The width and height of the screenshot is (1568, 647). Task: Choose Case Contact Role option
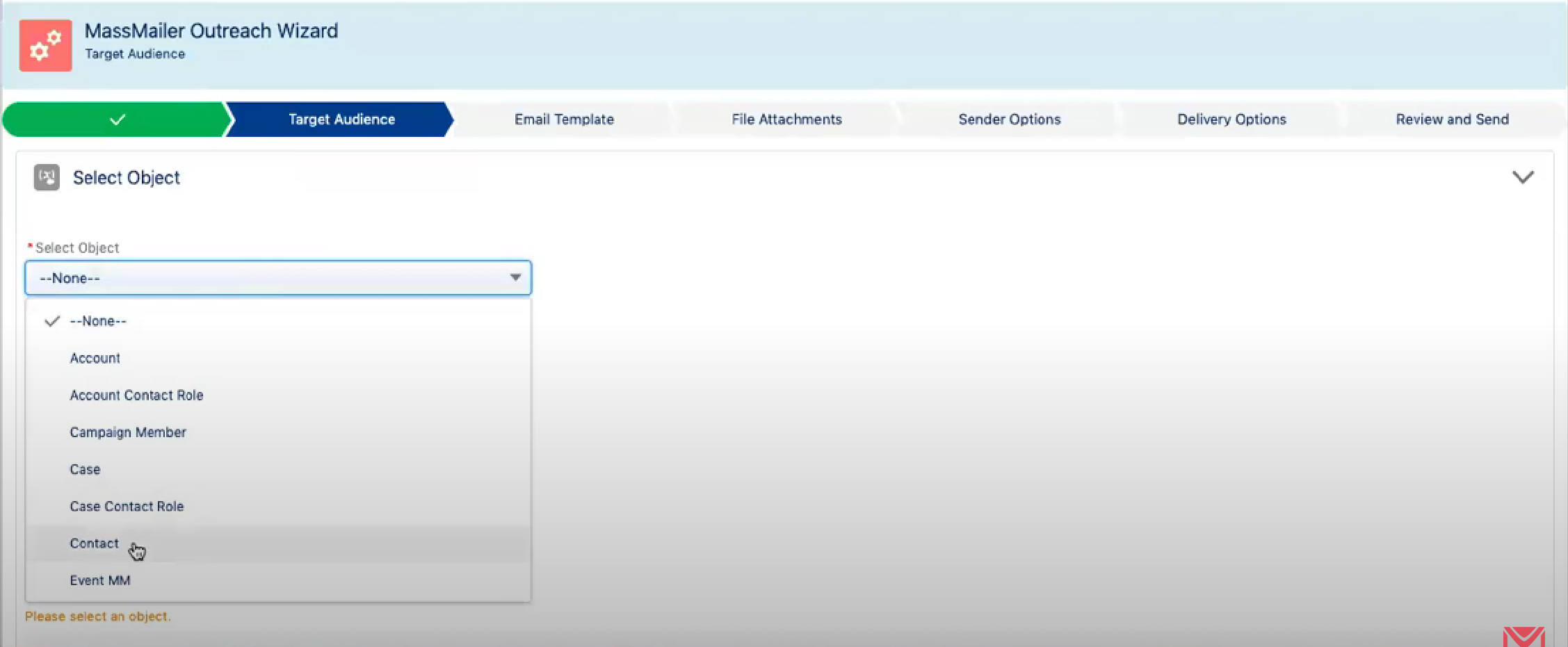tap(278, 507)
